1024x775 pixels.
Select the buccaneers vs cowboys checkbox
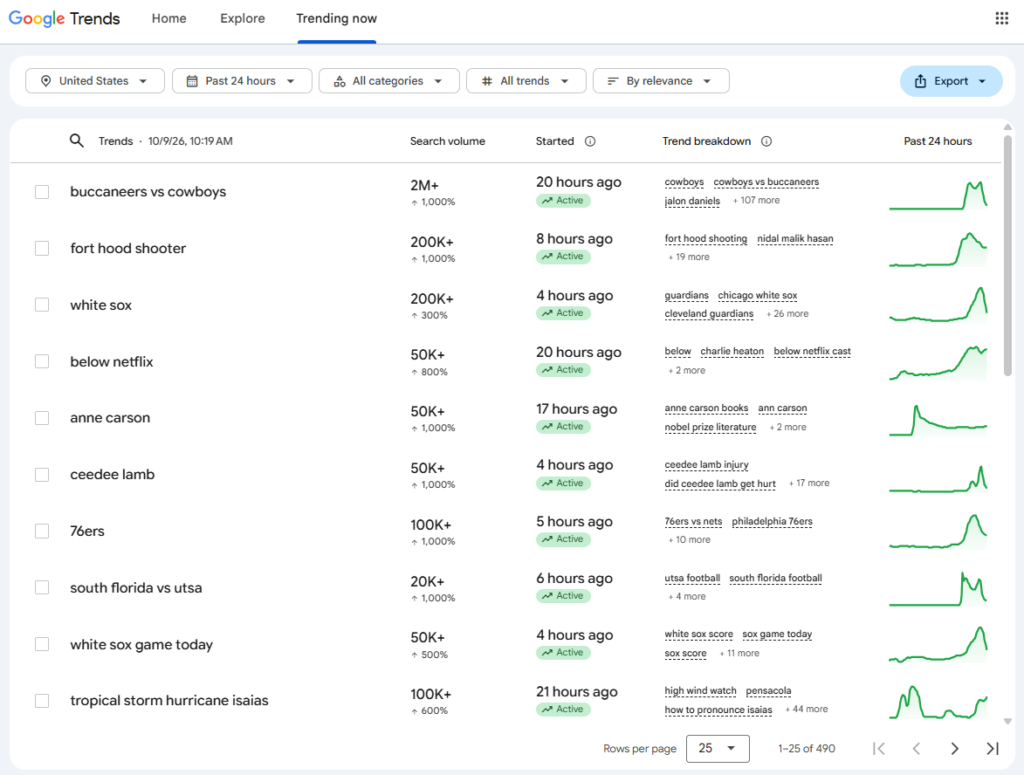pos(42,192)
